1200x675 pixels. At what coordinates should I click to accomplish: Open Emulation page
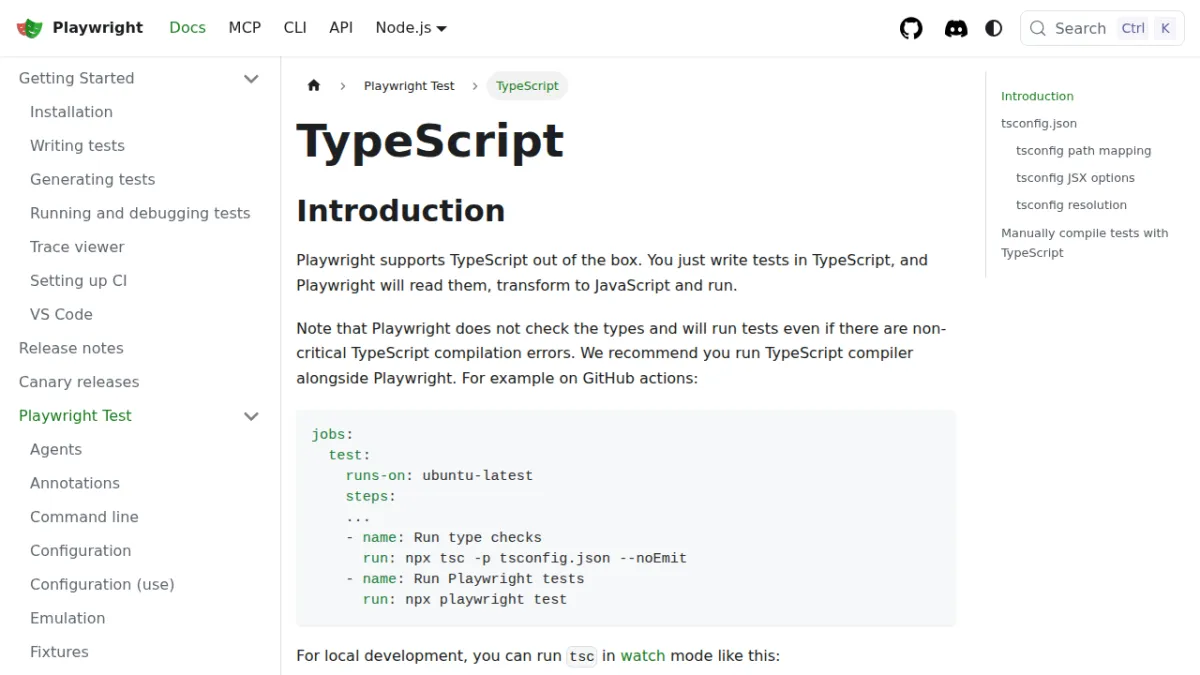[x=67, y=618]
